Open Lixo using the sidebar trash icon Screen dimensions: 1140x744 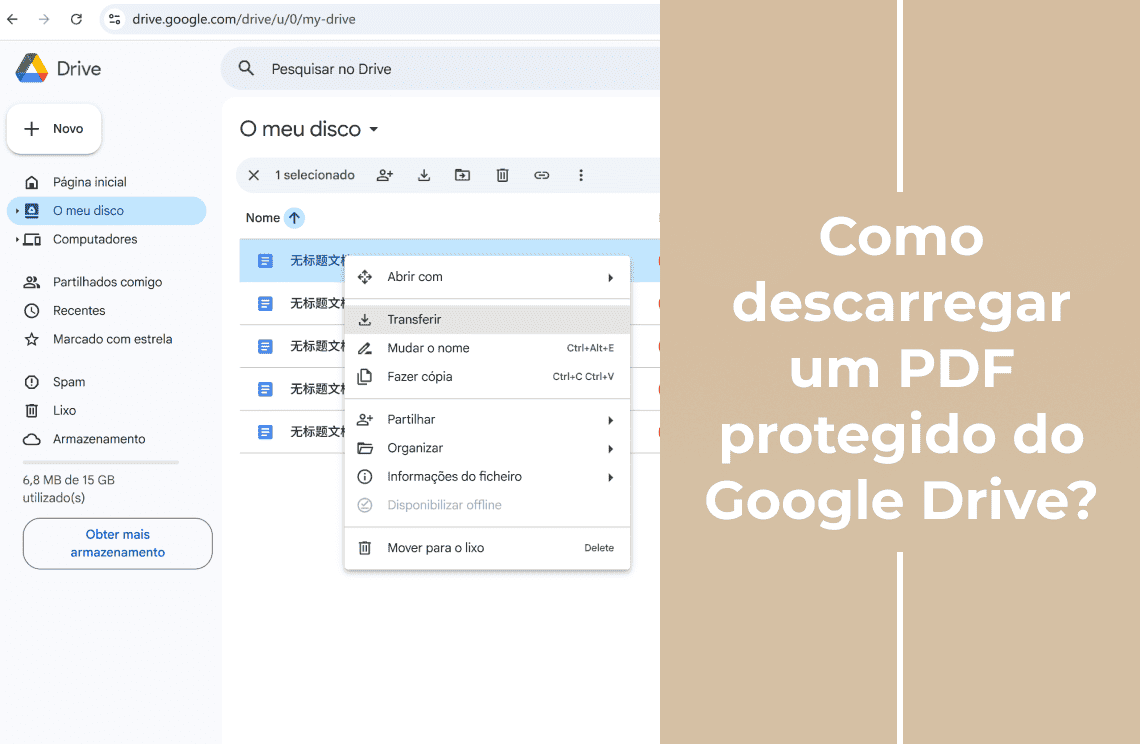(33, 410)
